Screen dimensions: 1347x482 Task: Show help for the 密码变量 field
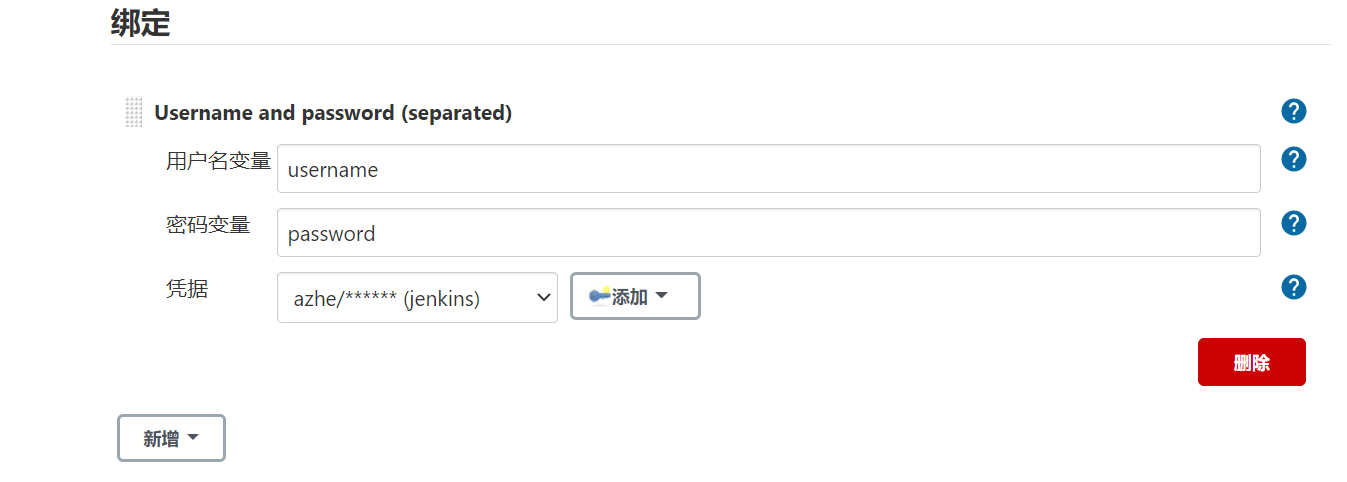(1293, 223)
